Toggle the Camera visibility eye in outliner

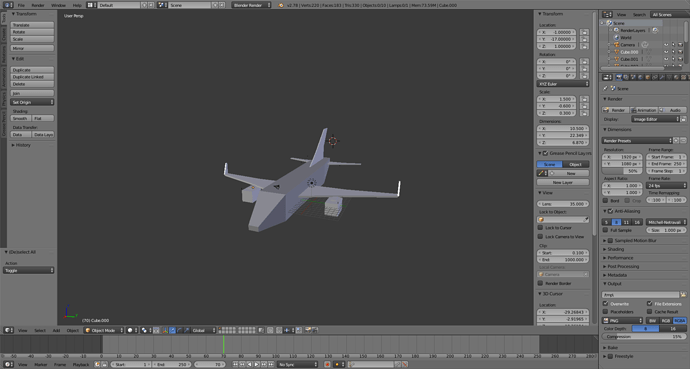pos(666,45)
